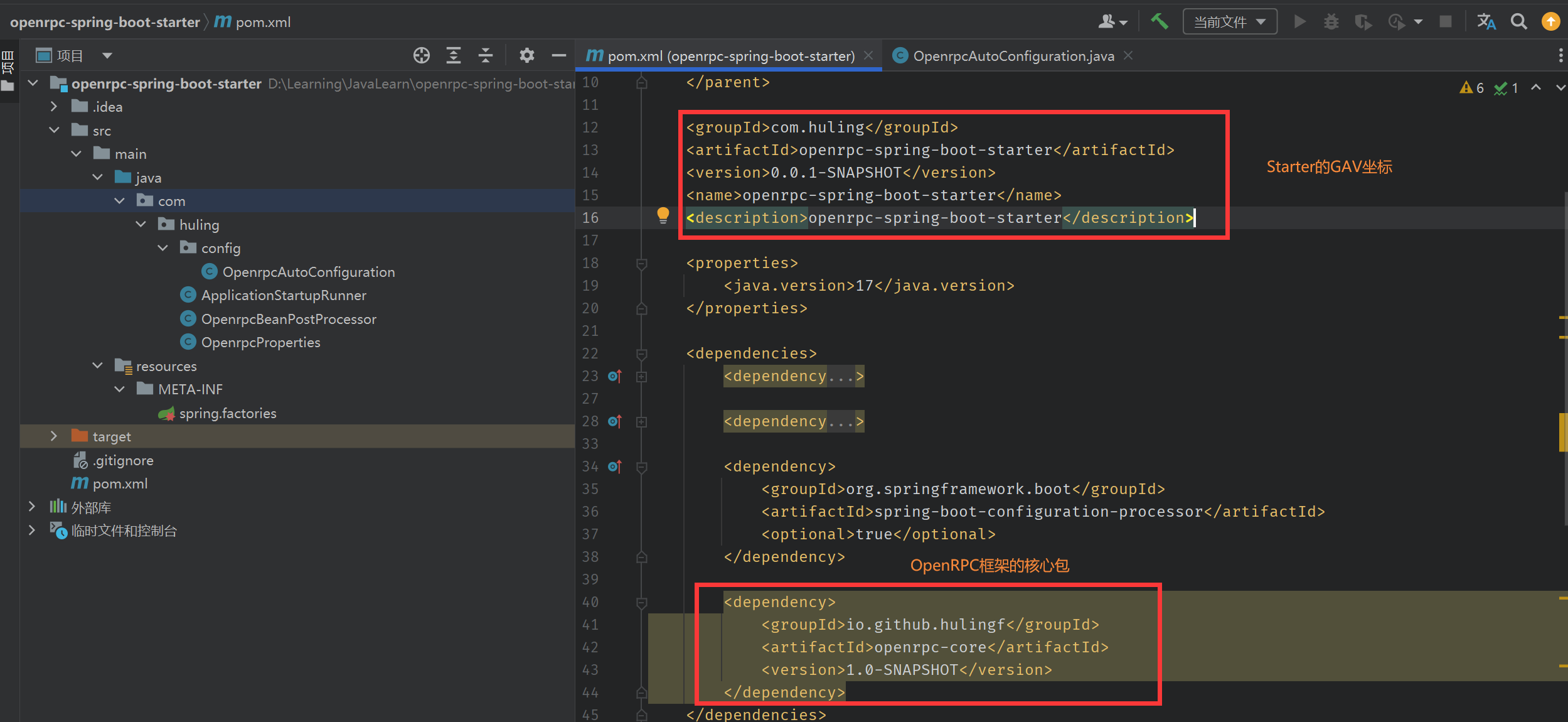Open spring.factories file in tree
This screenshot has height=722, width=1568.
(x=227, y=413)
